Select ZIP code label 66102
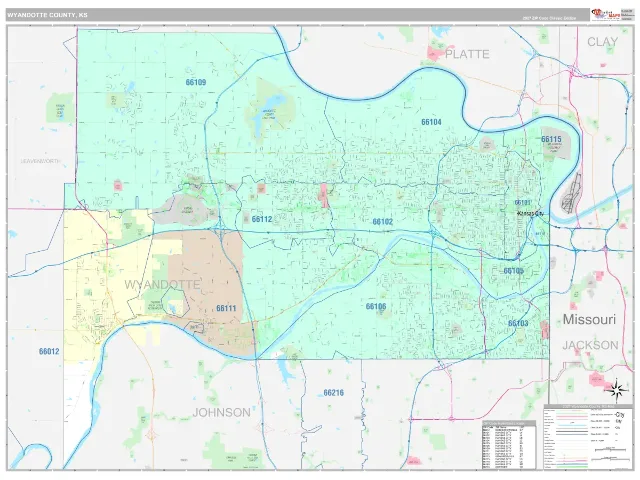 (383, 222)
